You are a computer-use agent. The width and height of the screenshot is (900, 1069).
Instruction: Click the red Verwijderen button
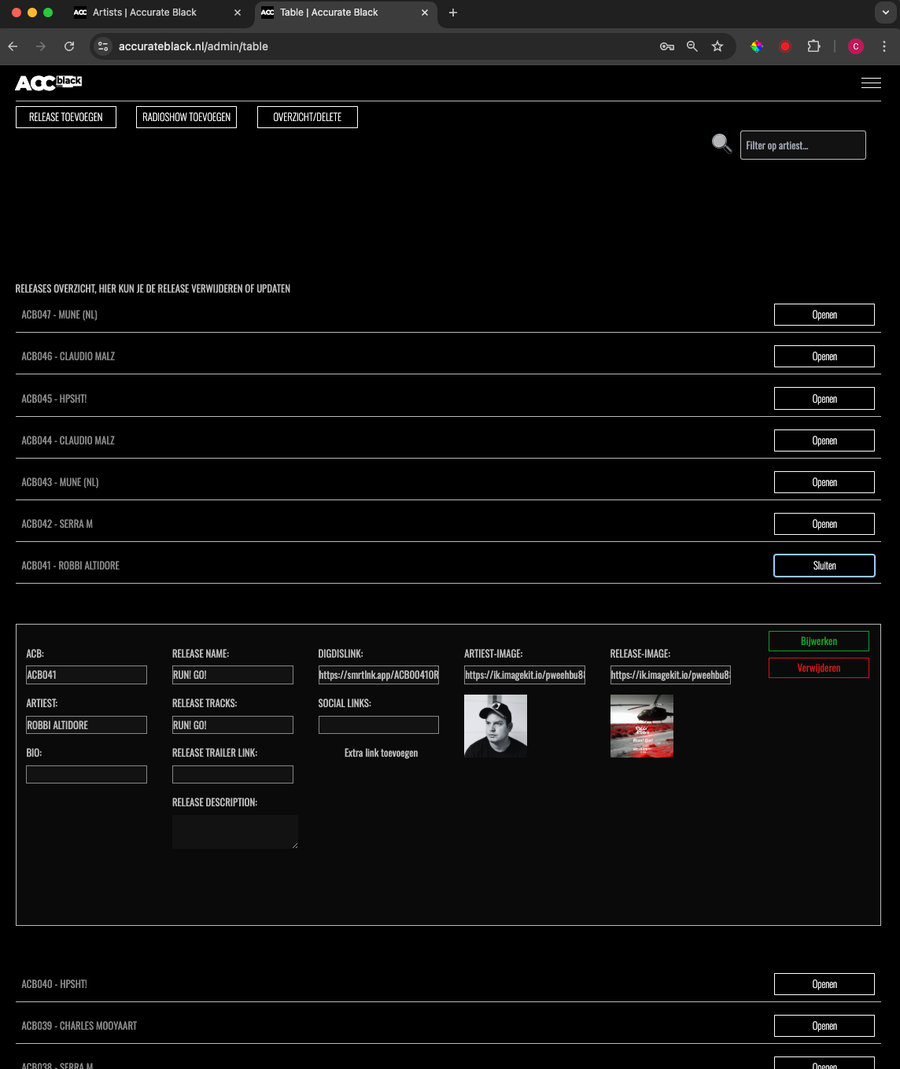(x=819, y=667)
